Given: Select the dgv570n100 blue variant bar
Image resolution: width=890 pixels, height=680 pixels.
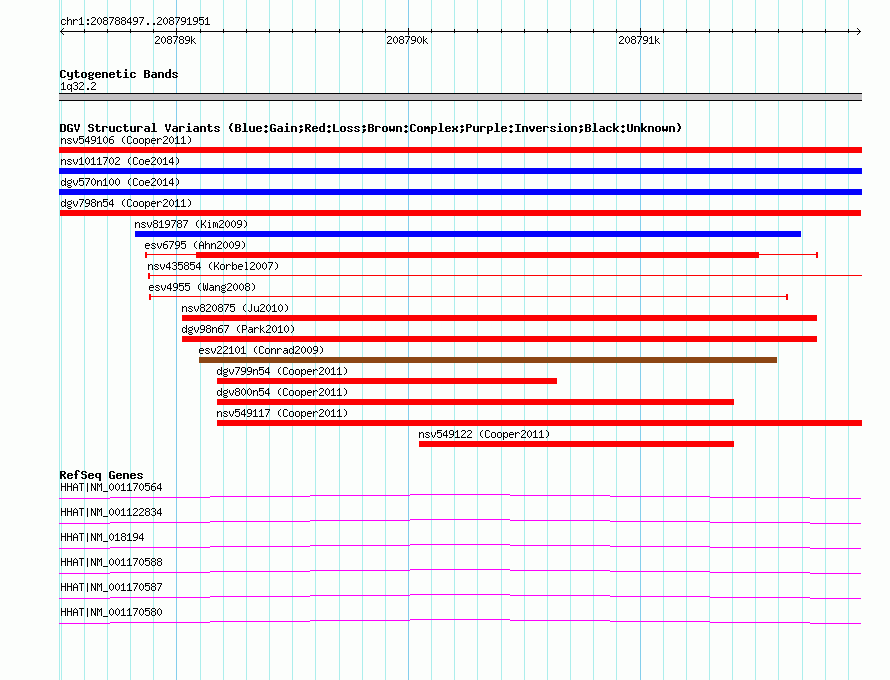Looking at the screenshot, I should [x=460, y=192].
